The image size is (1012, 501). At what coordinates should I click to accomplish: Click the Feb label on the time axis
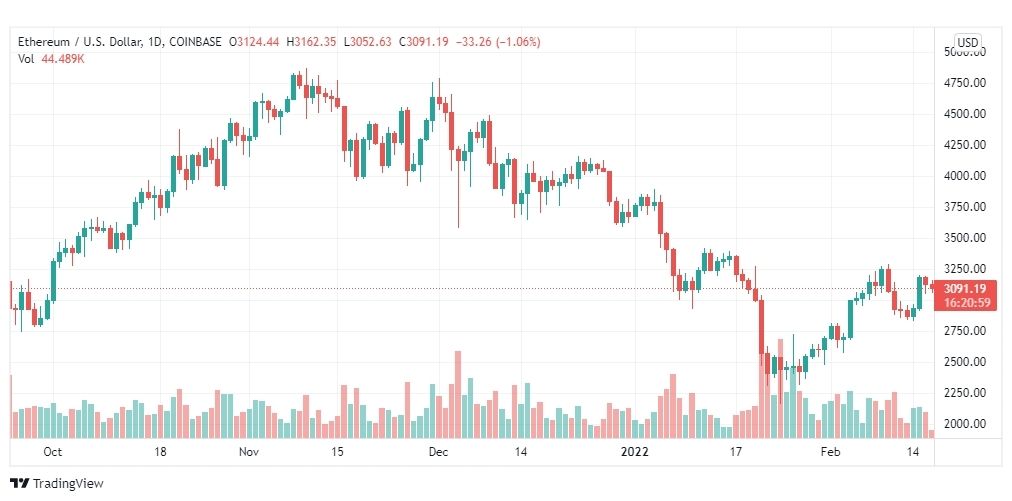click(x=831, y=452)
